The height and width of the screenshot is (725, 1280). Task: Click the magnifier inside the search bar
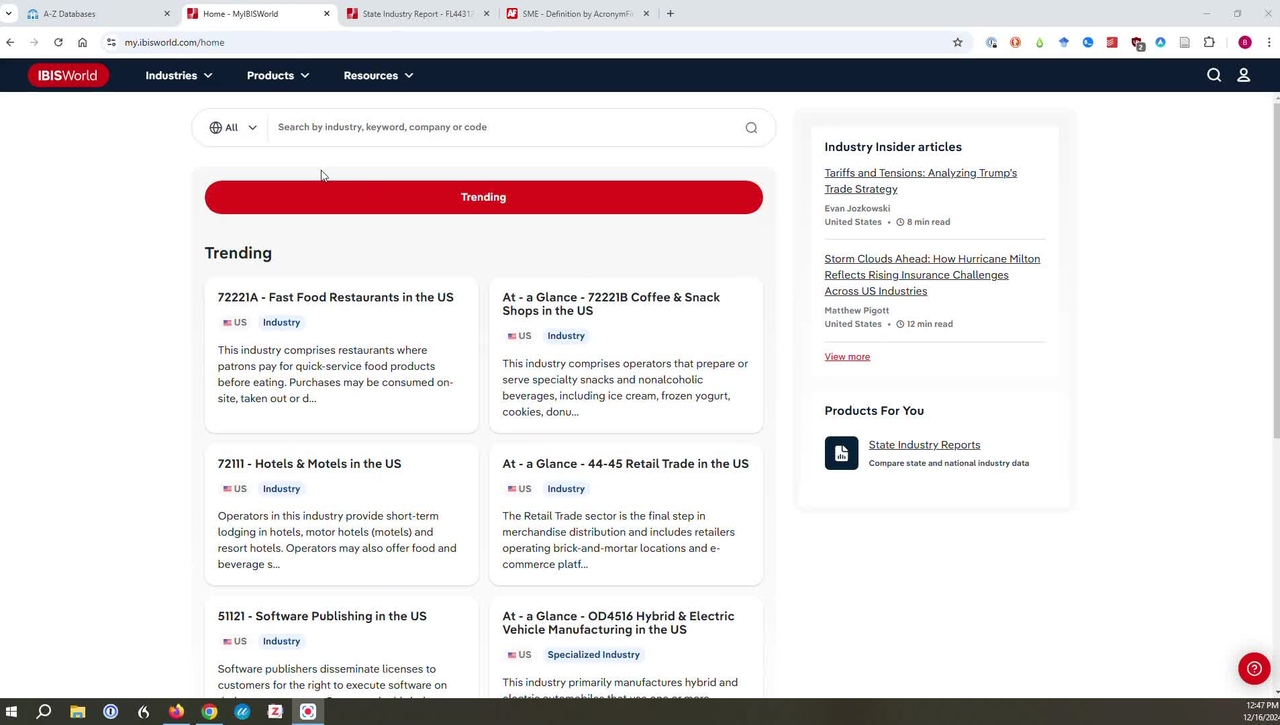pos(751,127)
